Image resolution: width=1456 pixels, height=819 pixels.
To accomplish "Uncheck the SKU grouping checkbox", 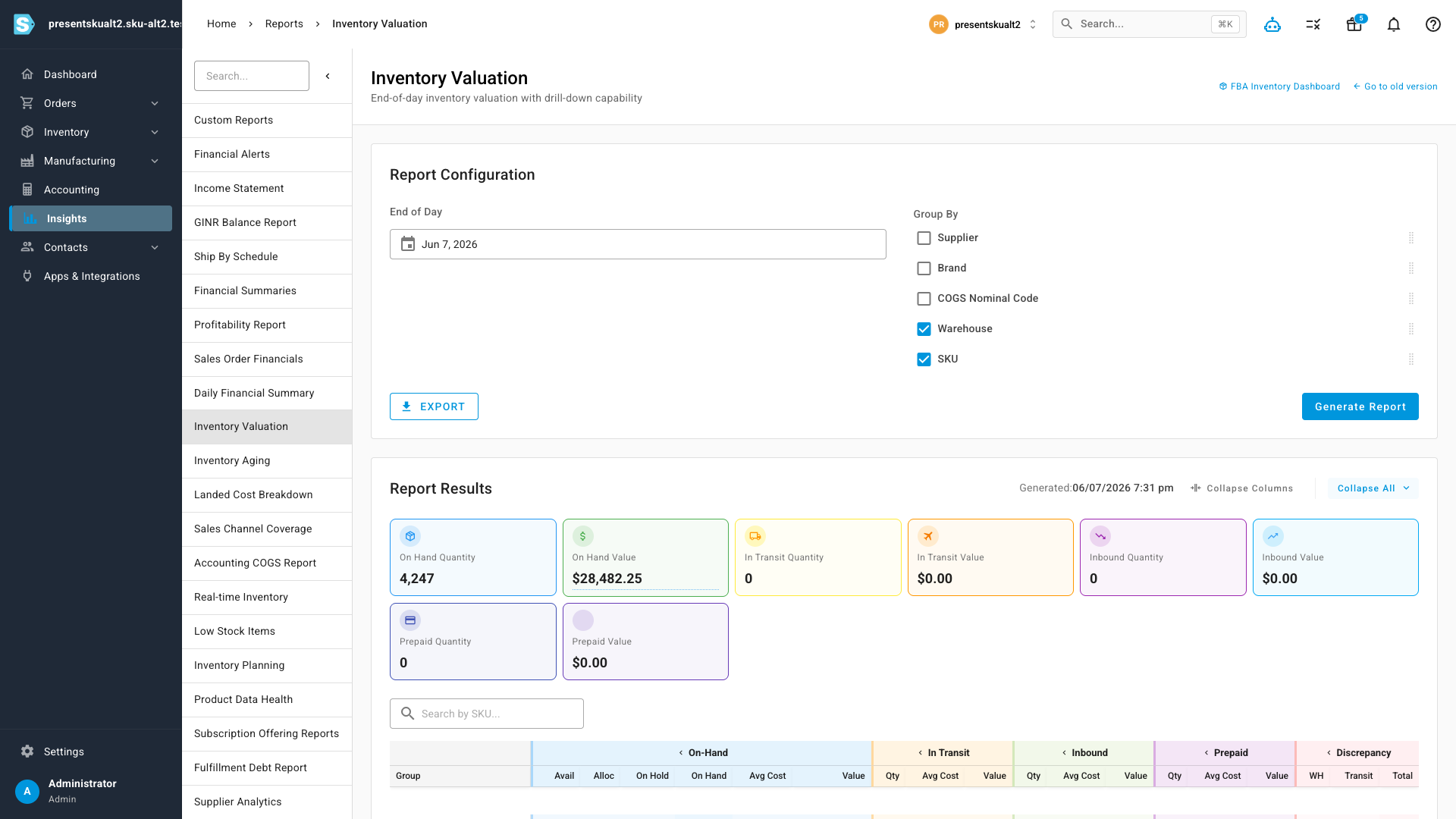I will coord(924,359).
